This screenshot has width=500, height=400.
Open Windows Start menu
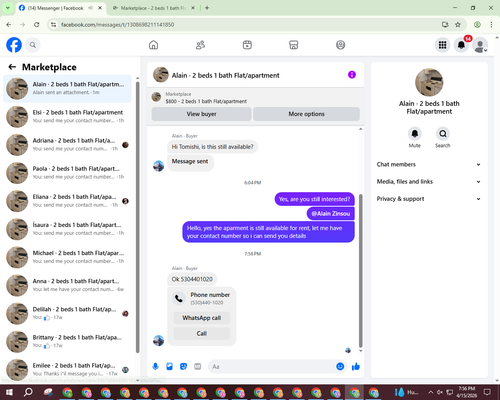tap(9, 392)
